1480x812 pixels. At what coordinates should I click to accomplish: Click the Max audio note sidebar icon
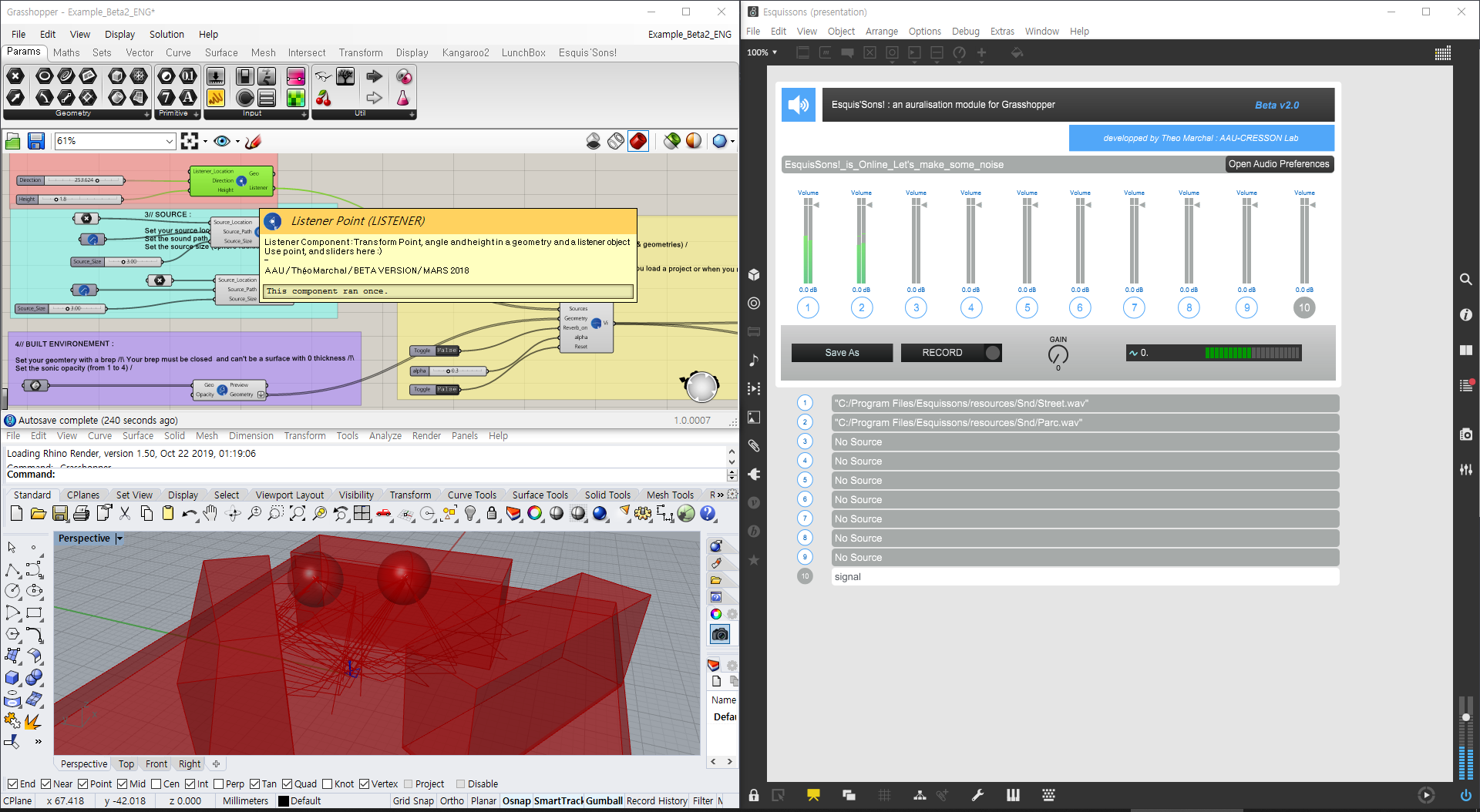754,360
